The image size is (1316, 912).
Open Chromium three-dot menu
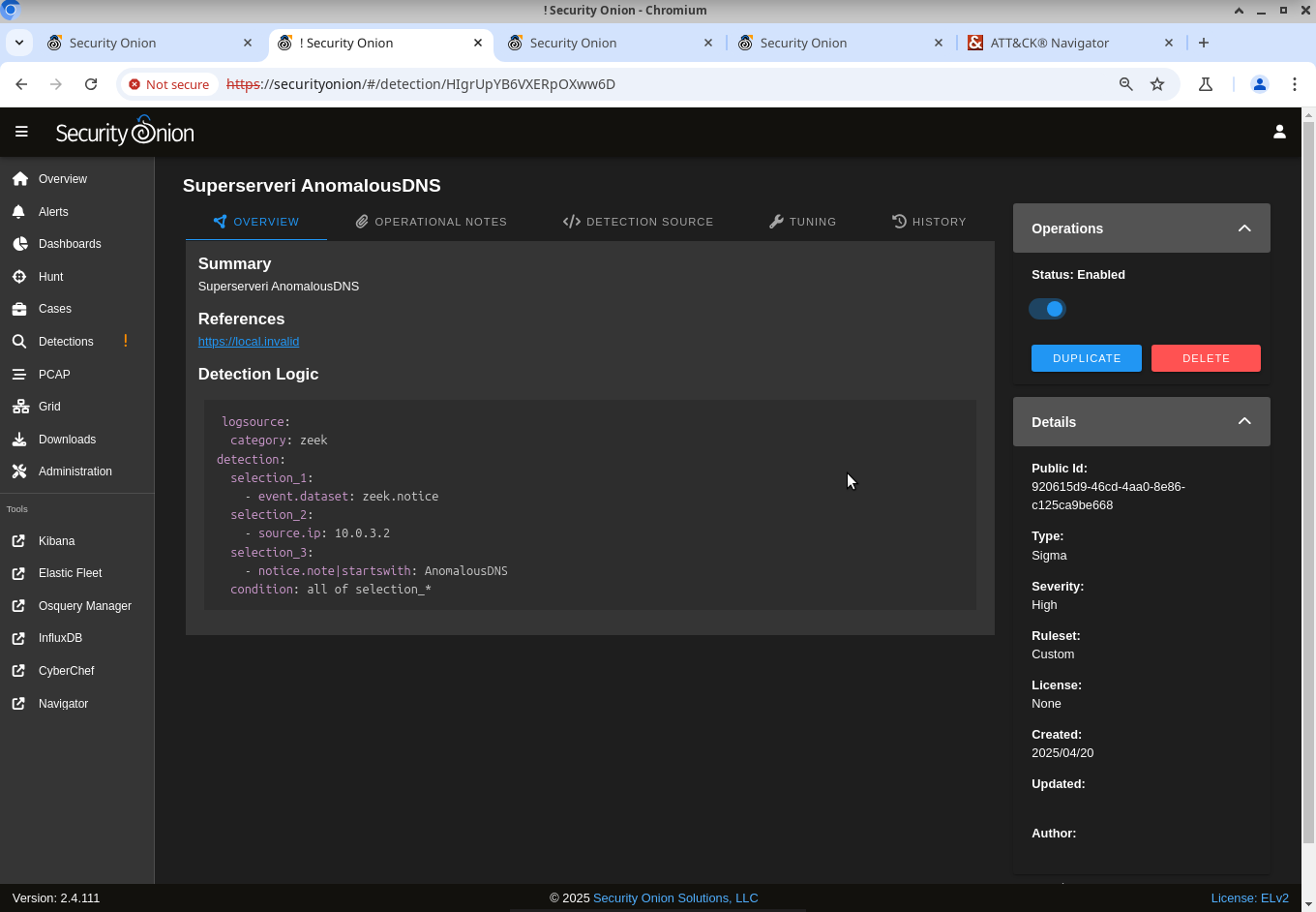click(1295, 84)
